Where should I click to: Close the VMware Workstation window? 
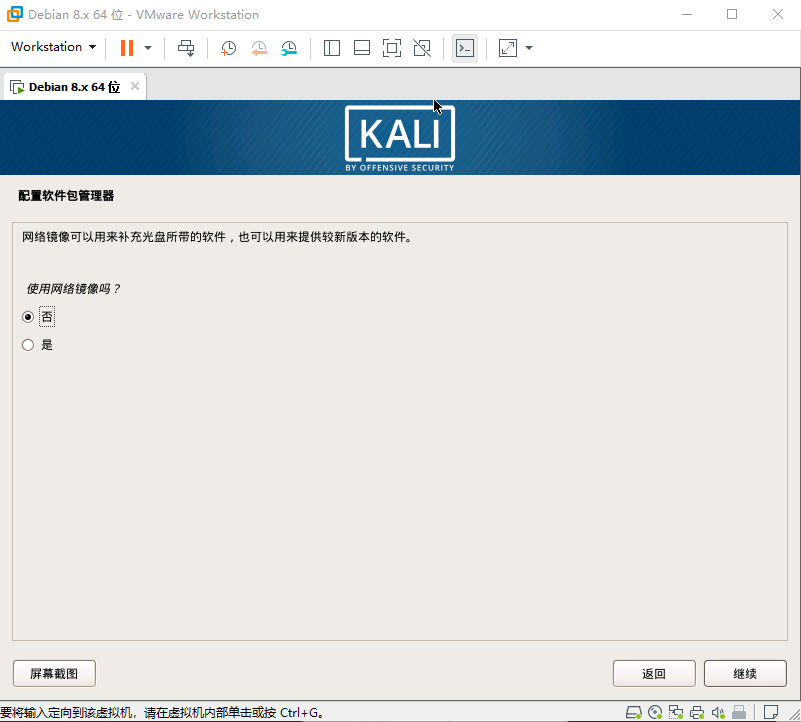778,14
